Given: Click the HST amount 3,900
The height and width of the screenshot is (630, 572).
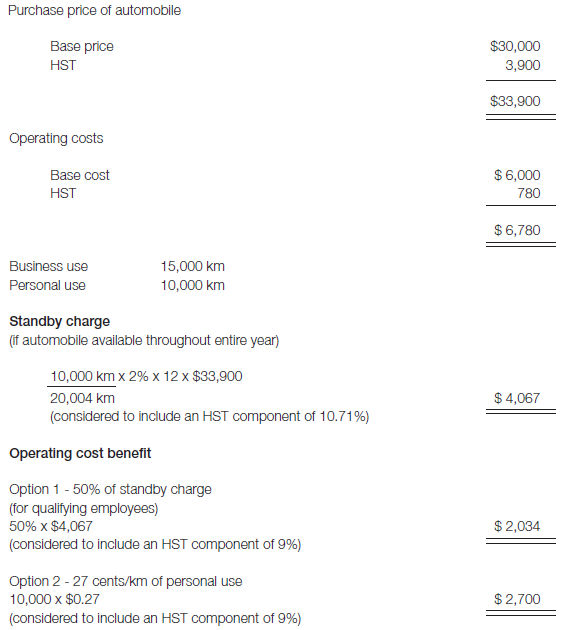Looking at the screenshot, I should (523, 65).
